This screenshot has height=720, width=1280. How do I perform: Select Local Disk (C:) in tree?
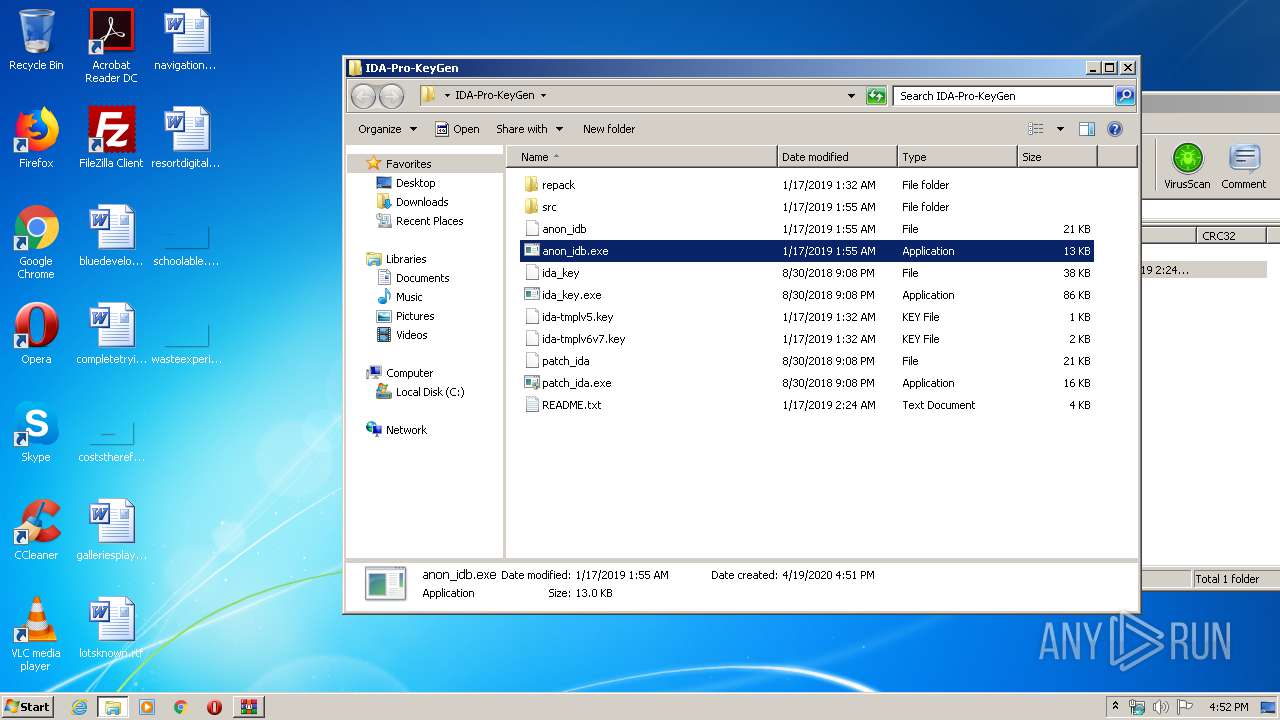[x=430, y=392]
